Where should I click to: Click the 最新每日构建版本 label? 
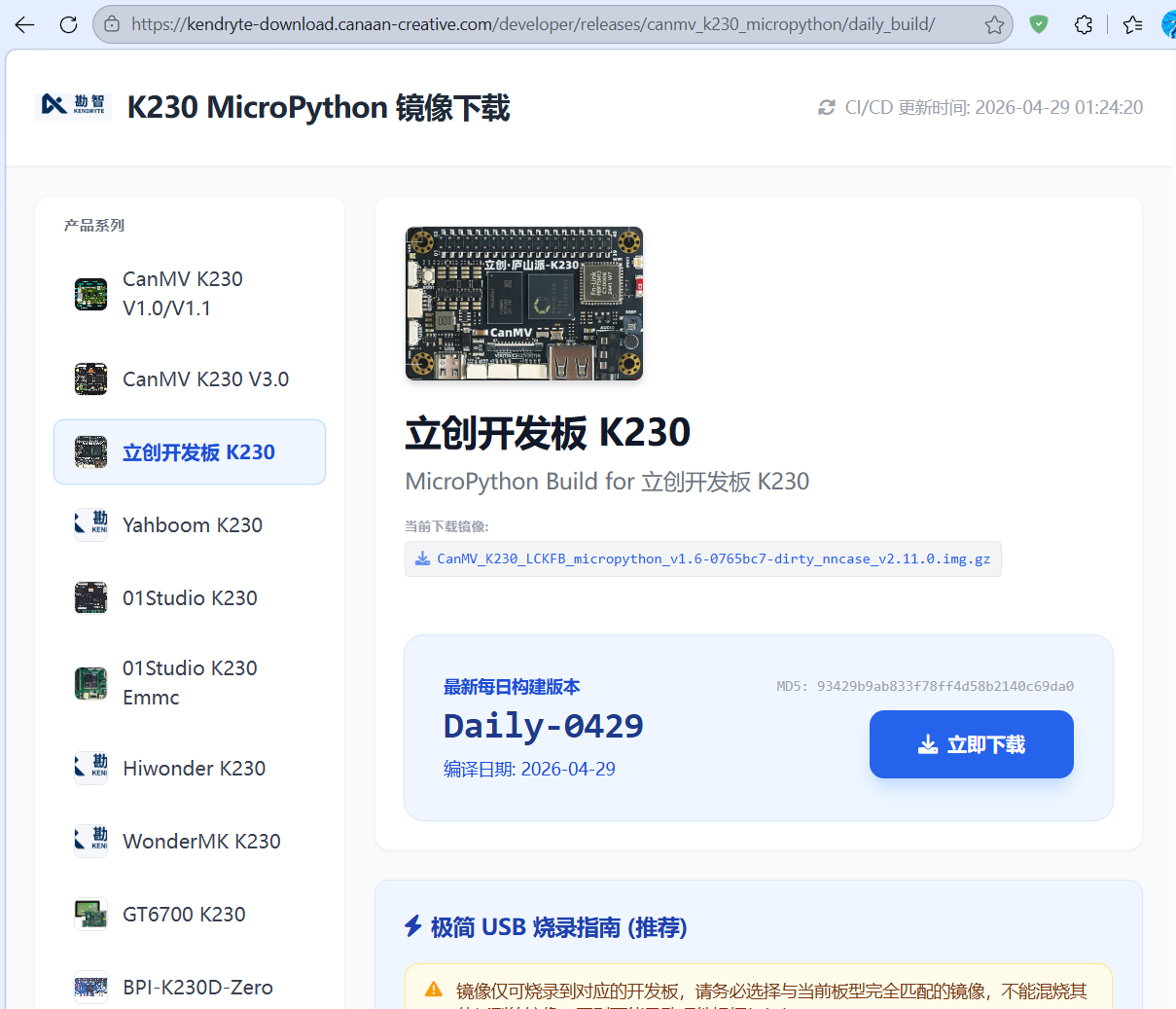pos(512,687)
